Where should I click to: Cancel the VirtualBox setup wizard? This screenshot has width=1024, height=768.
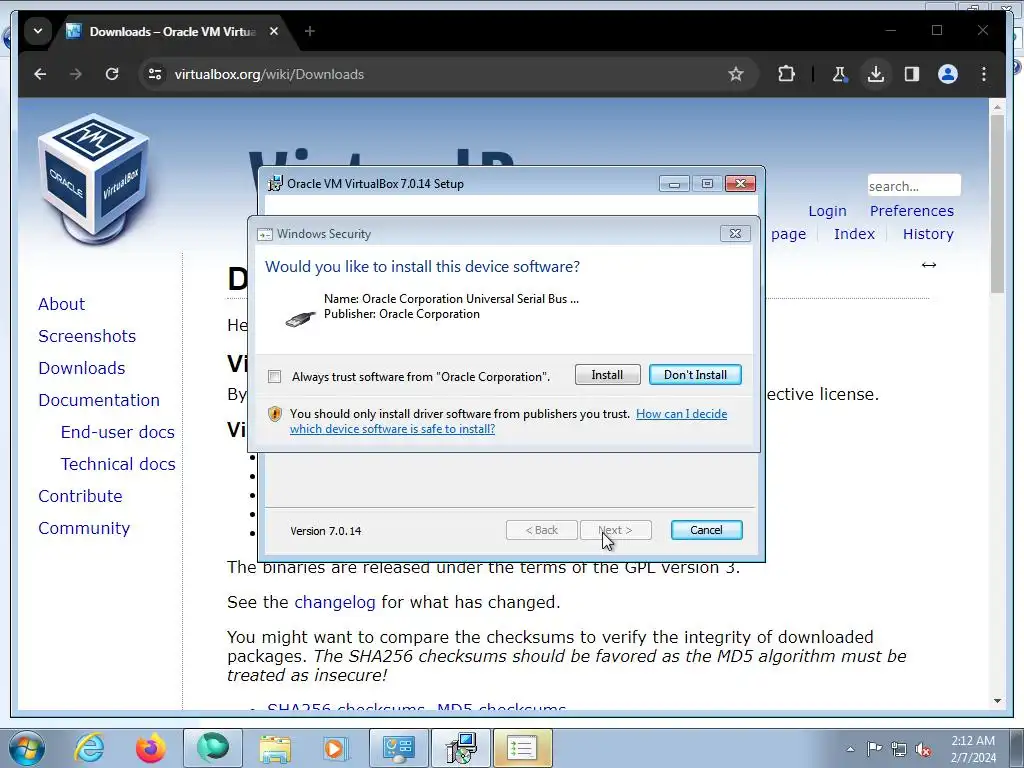pos(707,530)
